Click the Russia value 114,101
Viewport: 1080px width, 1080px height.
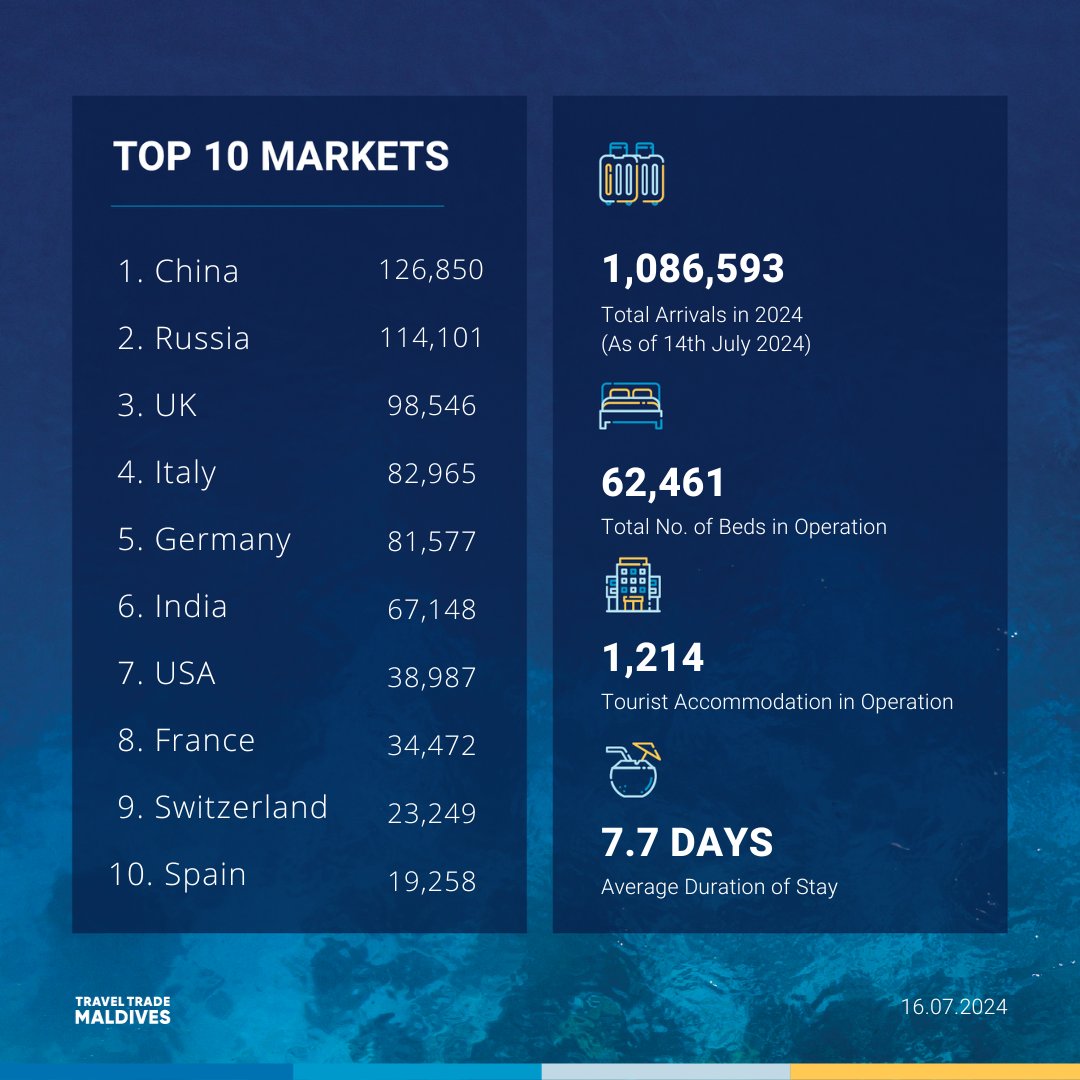pyautogui.click(x=431, y=338)
